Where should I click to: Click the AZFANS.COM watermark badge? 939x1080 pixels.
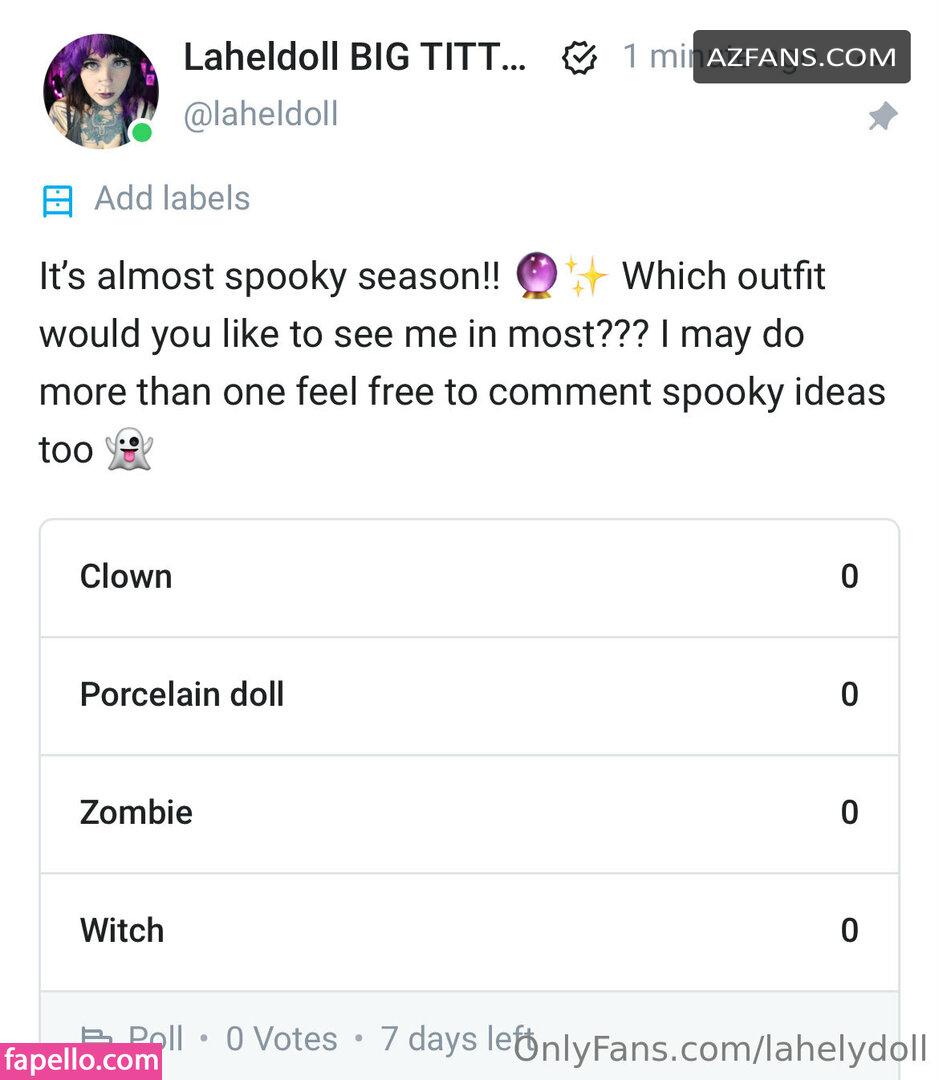801,57
